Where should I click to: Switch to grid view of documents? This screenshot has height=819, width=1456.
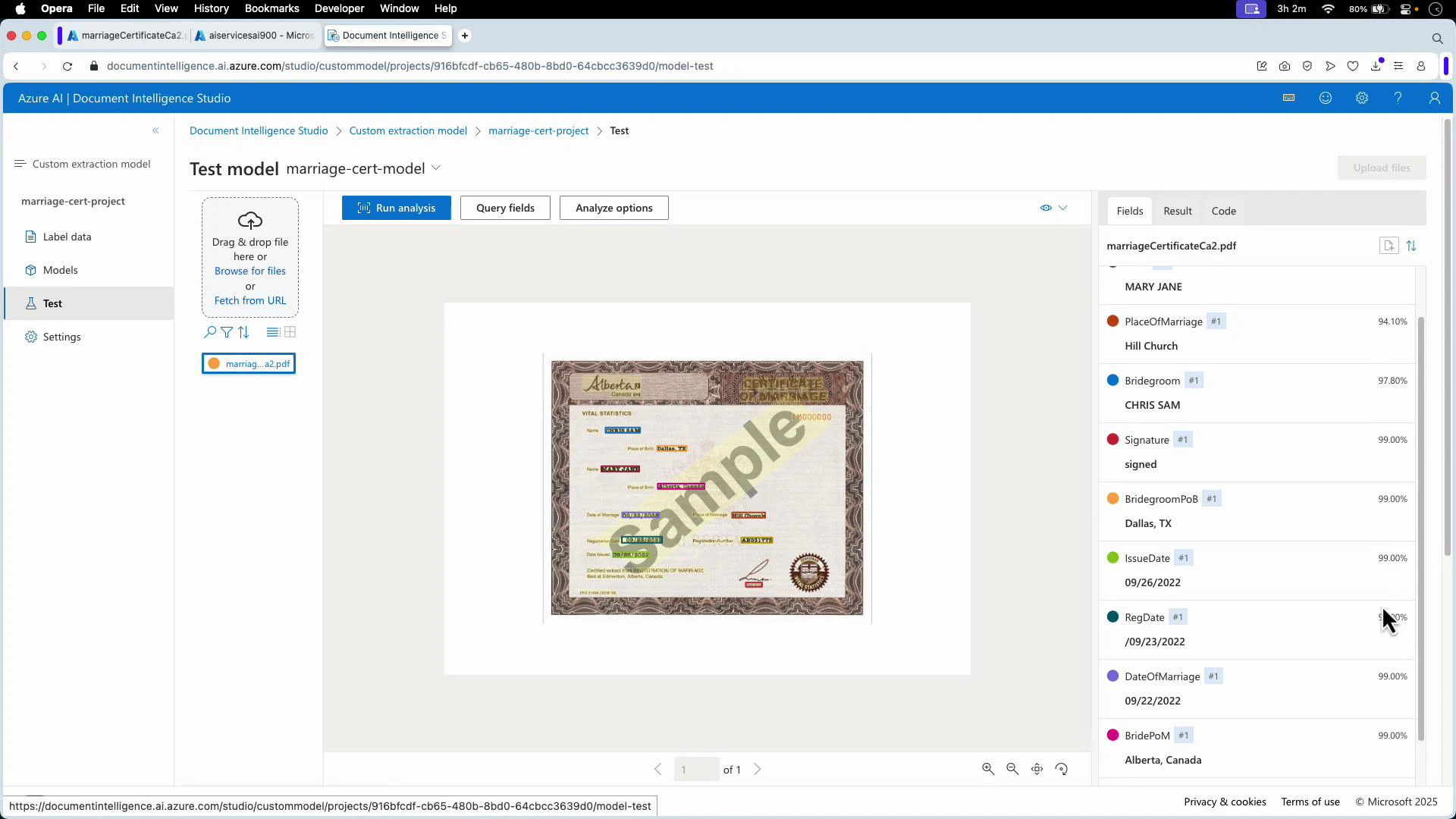290,332
